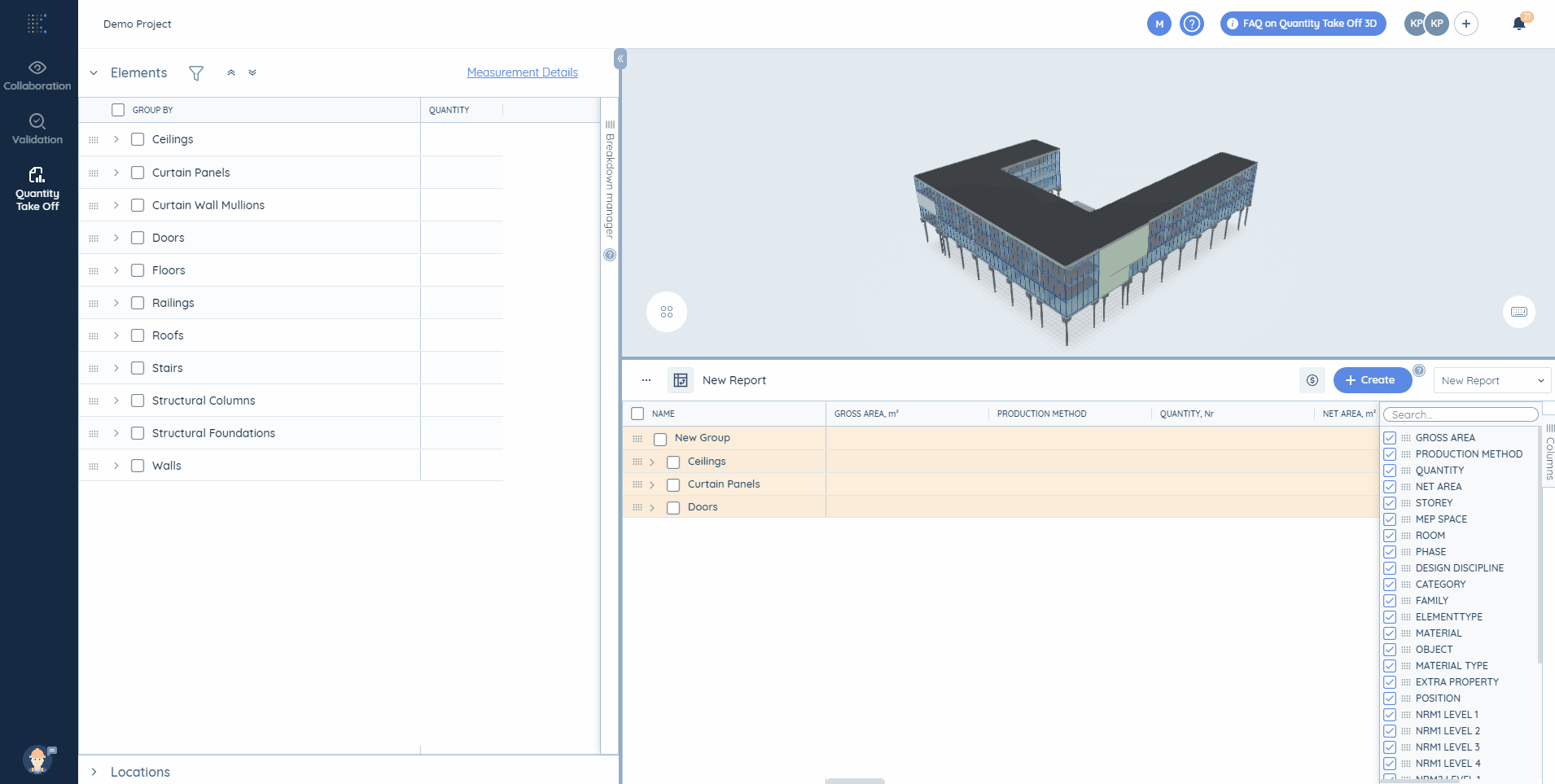Sort by PRODUCTION METHOD column header

point(1041,414)
